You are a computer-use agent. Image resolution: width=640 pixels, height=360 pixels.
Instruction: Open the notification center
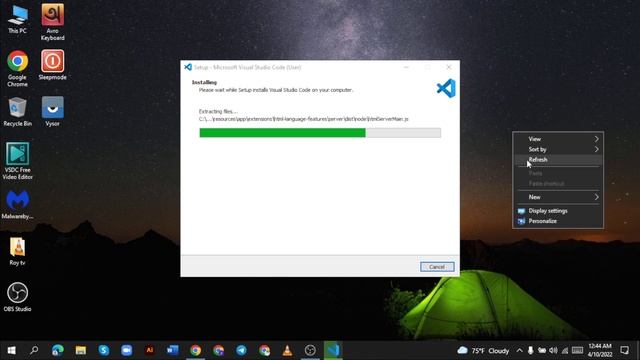point(624,350)
